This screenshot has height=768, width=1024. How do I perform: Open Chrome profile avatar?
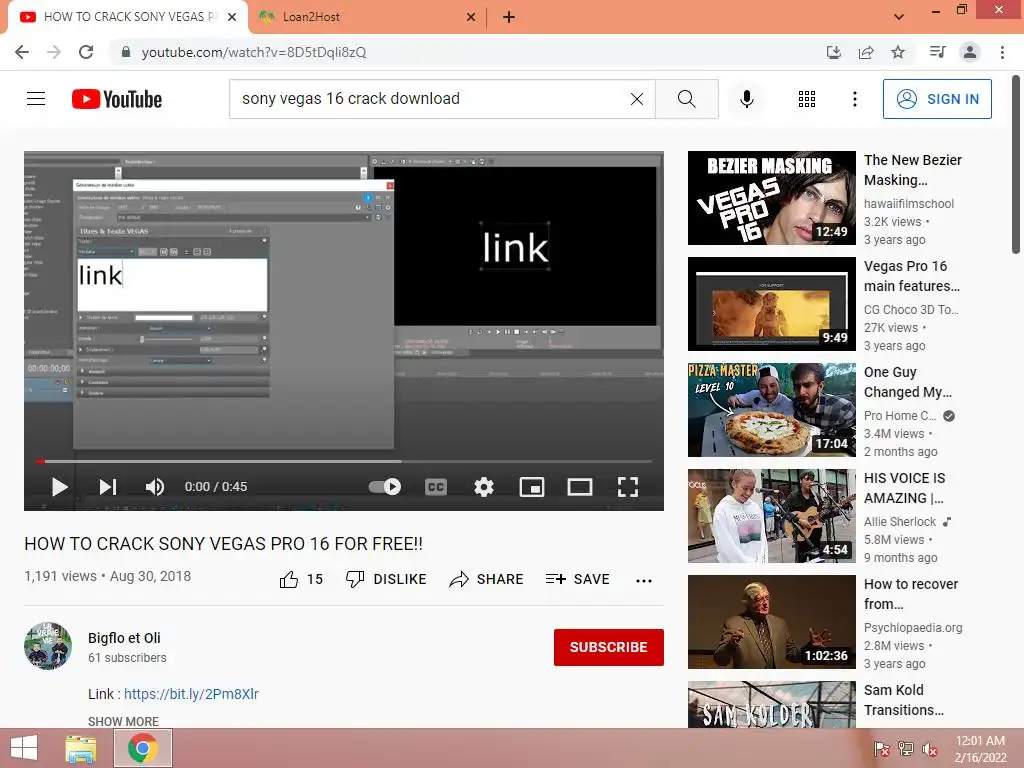[970, 52]
